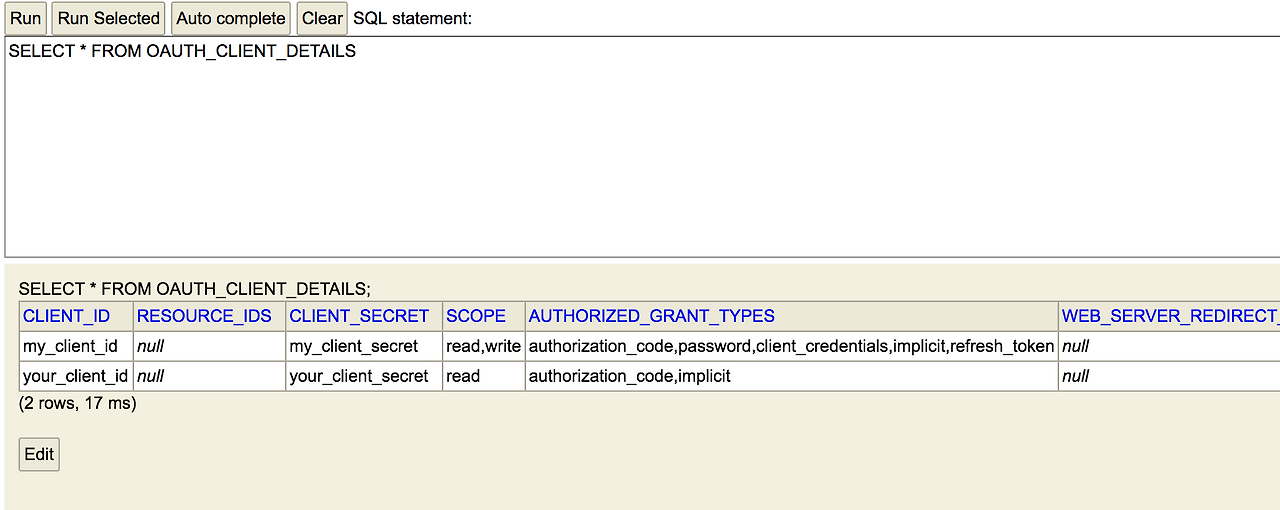Select the your_client_id cell
1280x510 pixels.
[77, 376]
